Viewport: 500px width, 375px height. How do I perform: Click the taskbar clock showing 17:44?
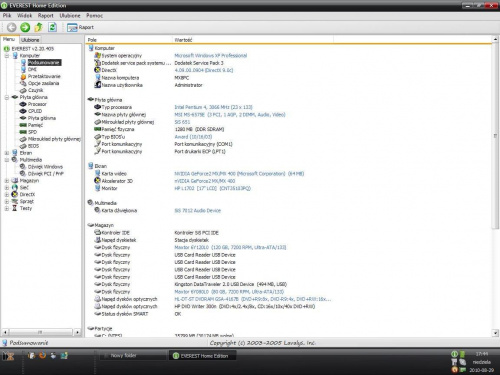(x=482, y=354)
